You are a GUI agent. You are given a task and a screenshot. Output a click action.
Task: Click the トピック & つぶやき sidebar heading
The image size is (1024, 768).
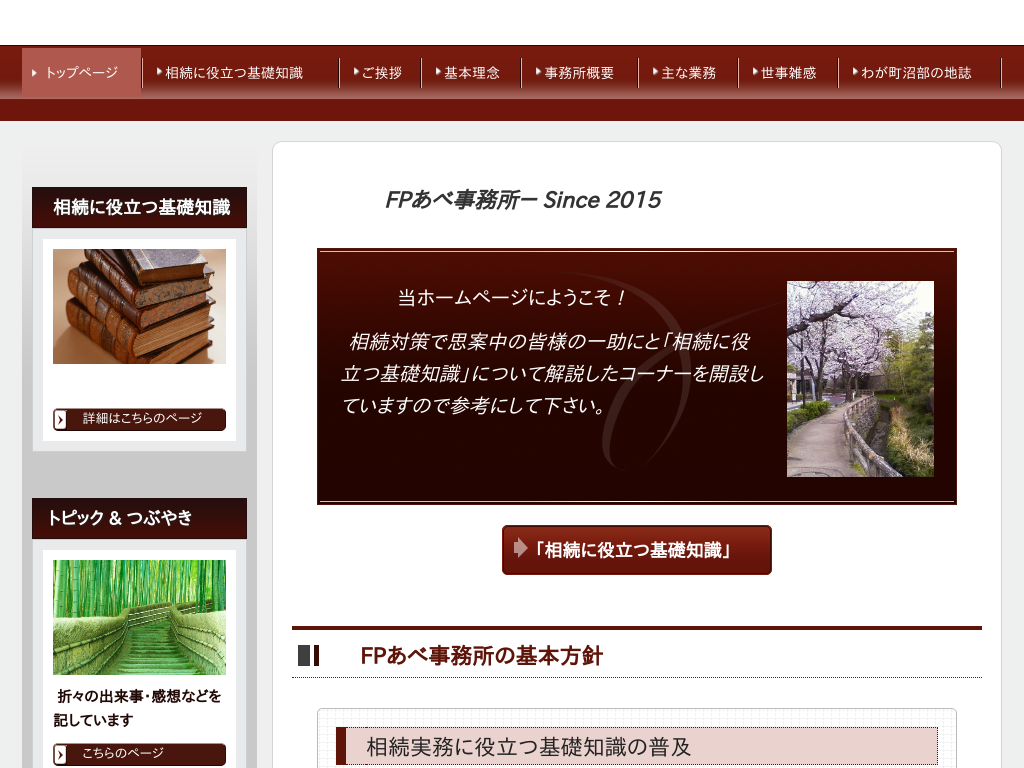[120, 518]
